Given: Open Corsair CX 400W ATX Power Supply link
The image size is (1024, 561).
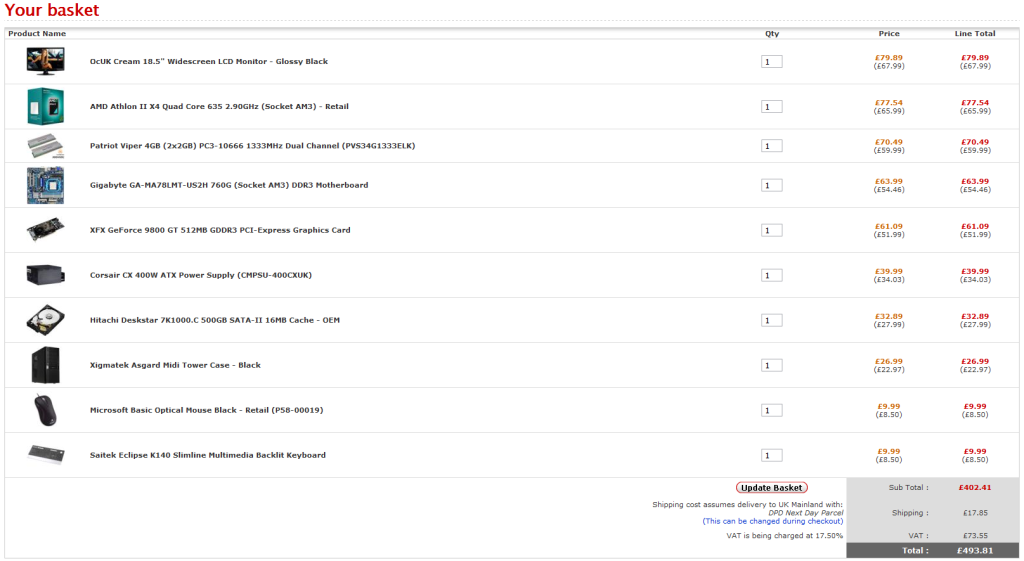Looking at the screenshot, I should (x=200, y=275).
